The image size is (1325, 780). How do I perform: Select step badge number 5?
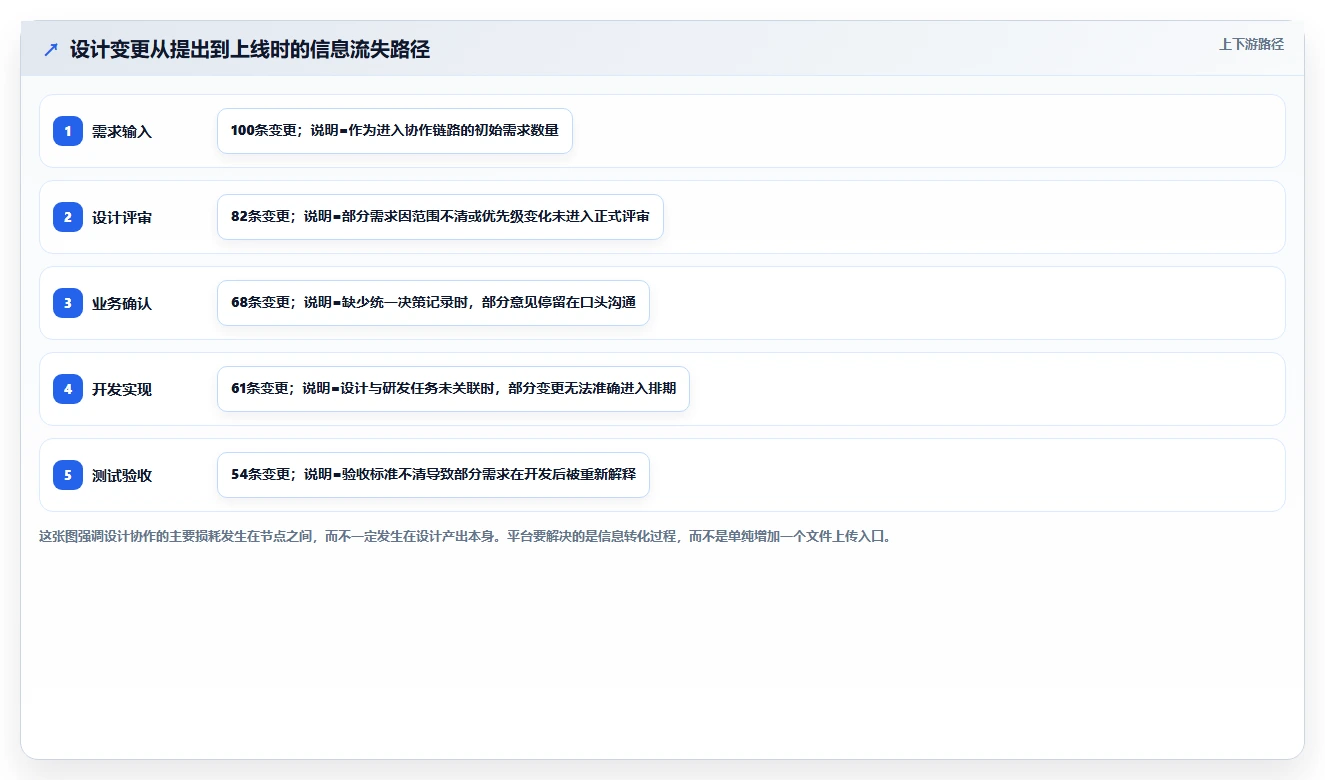pos(68,475)
